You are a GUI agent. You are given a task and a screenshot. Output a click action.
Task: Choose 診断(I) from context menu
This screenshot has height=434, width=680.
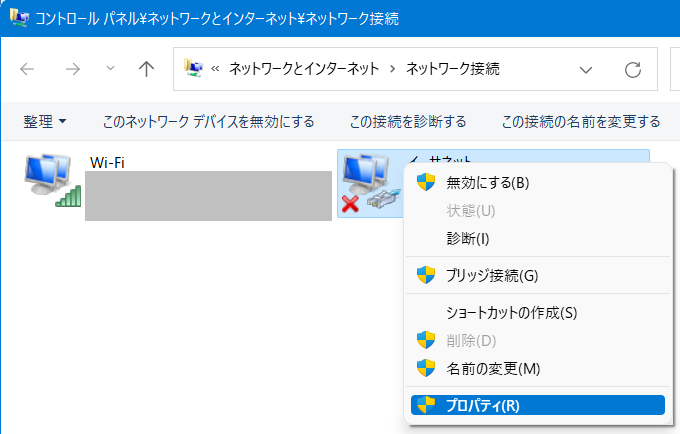point(538,238)
